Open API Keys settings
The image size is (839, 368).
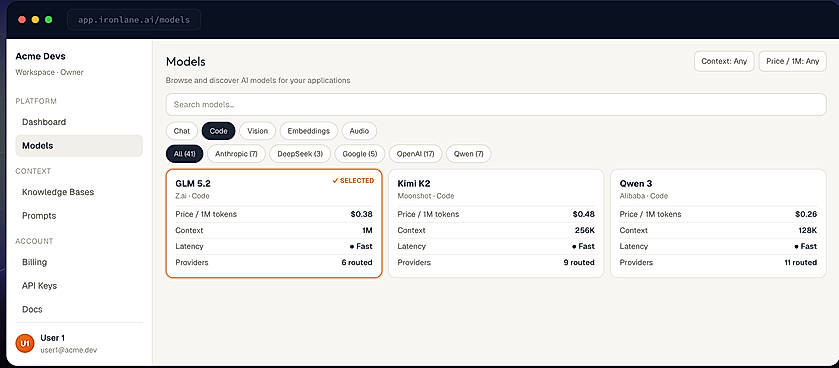point(79,286)
